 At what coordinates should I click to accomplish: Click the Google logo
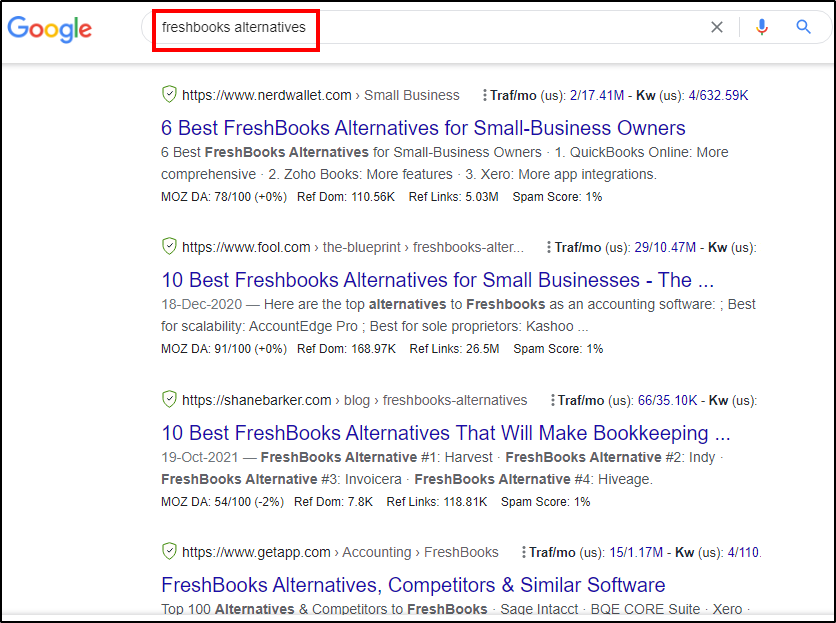pyautogui.click(x=50, y=28)
